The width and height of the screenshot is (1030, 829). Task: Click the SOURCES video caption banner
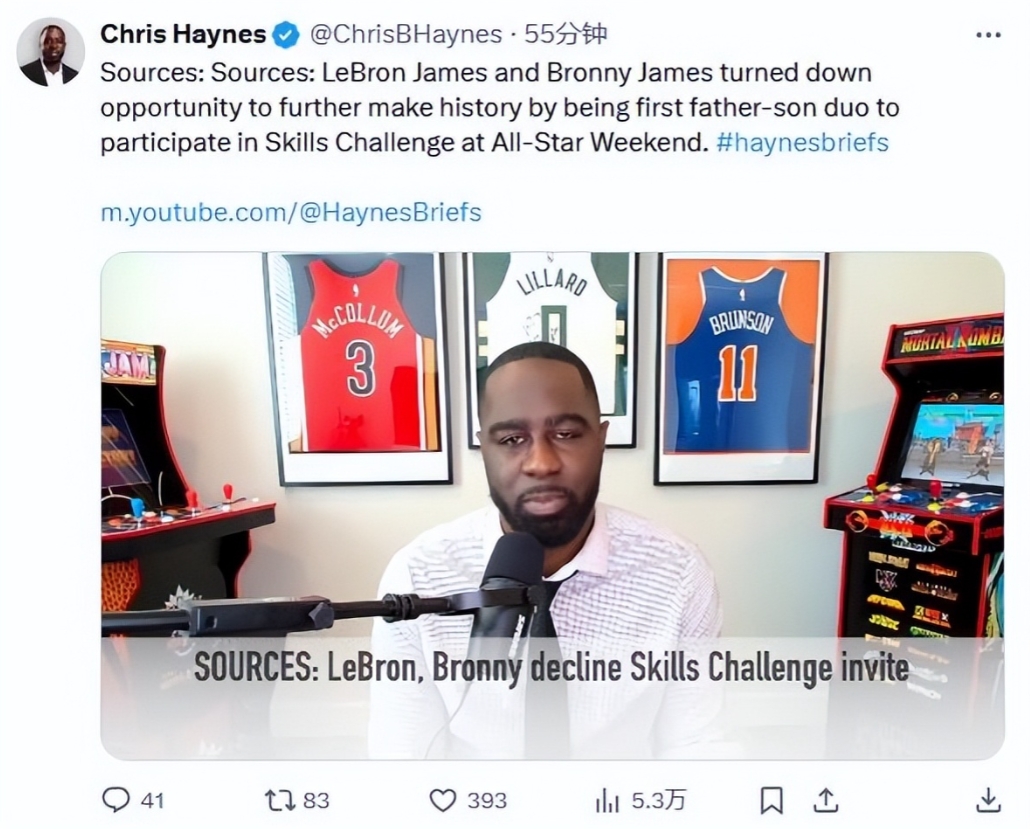coord(552,668)
